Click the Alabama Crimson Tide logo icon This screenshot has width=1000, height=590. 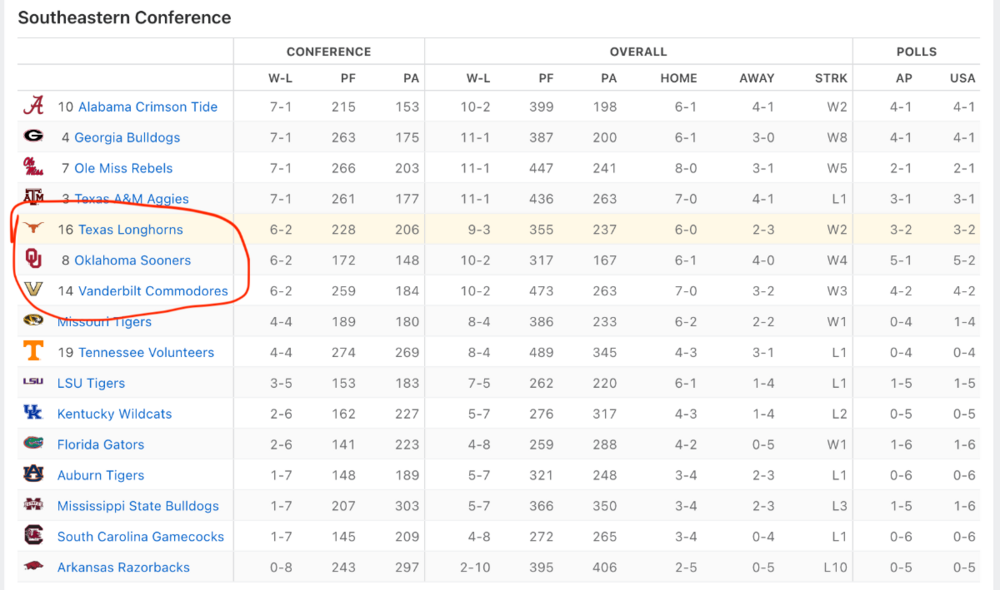[x=34, y=106]
